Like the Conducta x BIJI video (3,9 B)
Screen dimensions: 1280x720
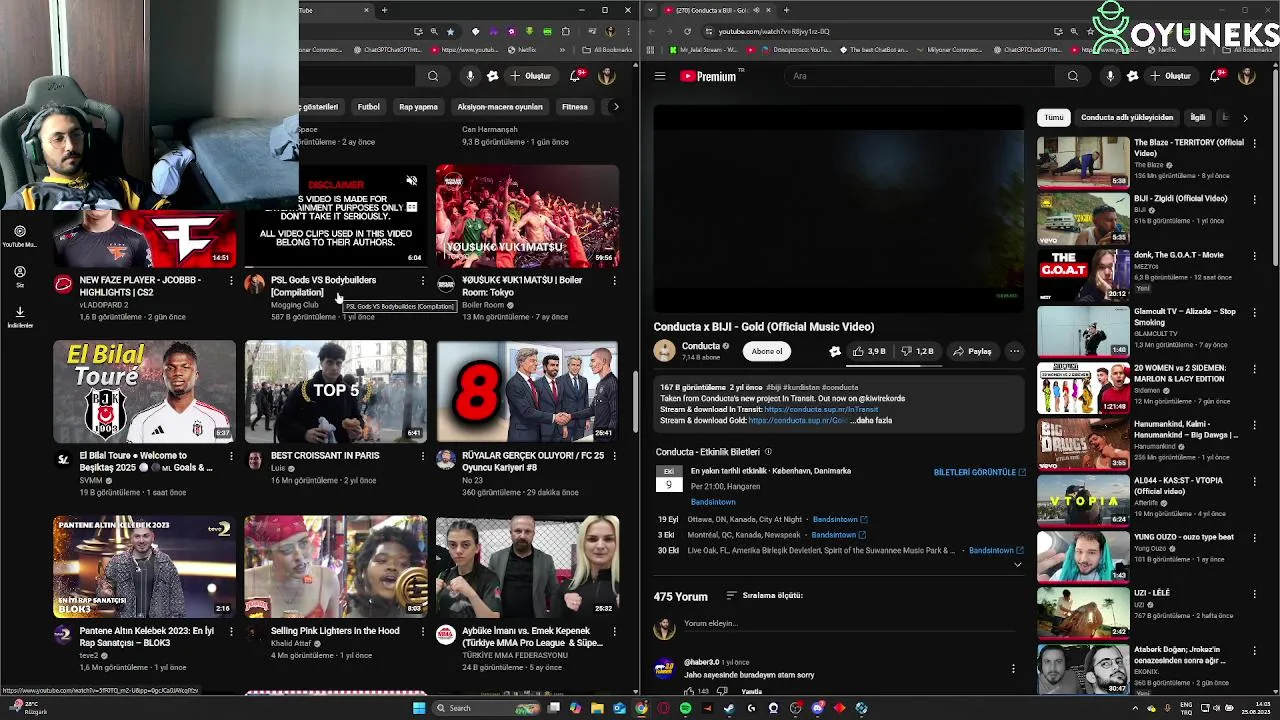coord(869,351)
